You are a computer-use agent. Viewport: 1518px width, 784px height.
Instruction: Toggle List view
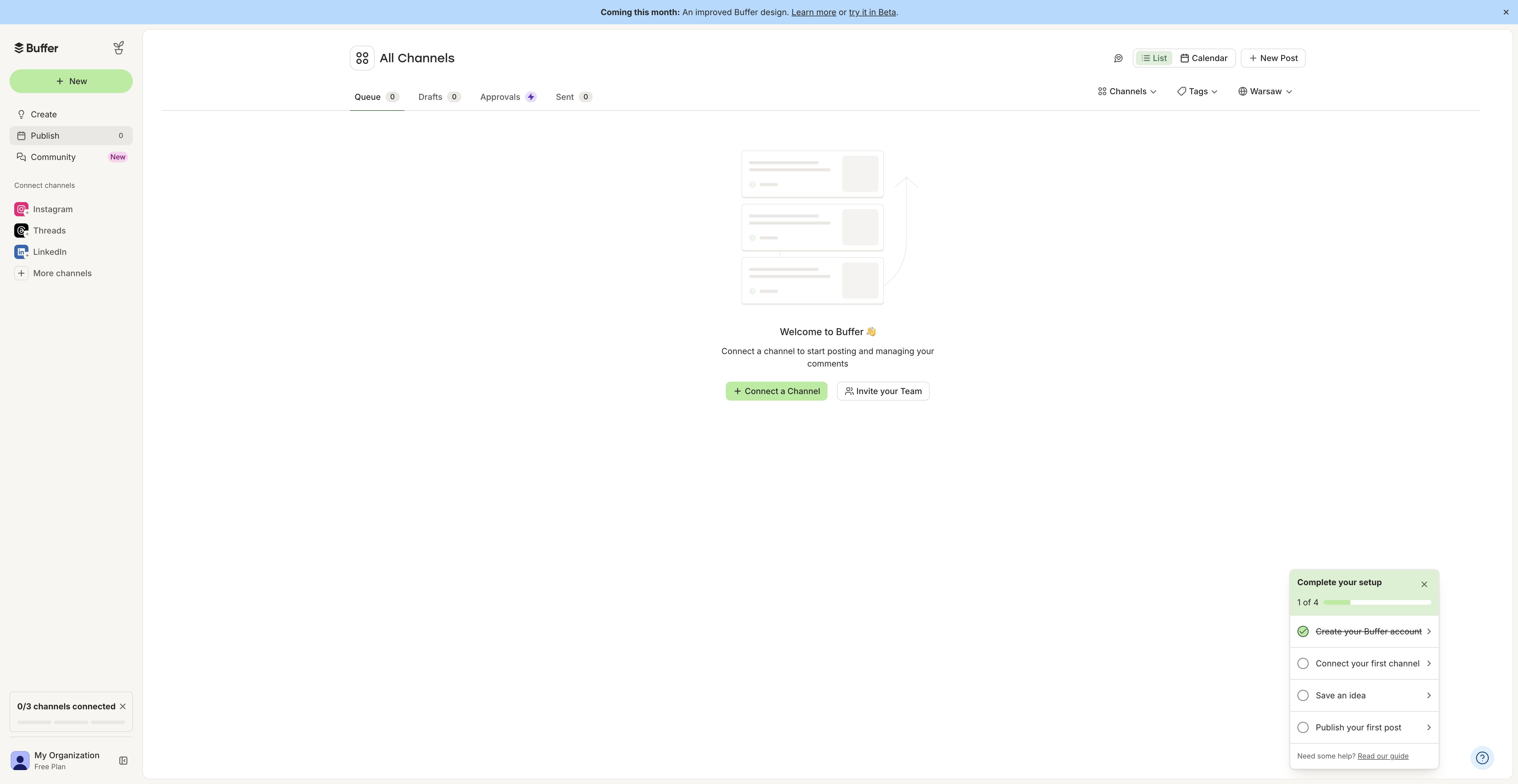click(x=1153, y=58)
